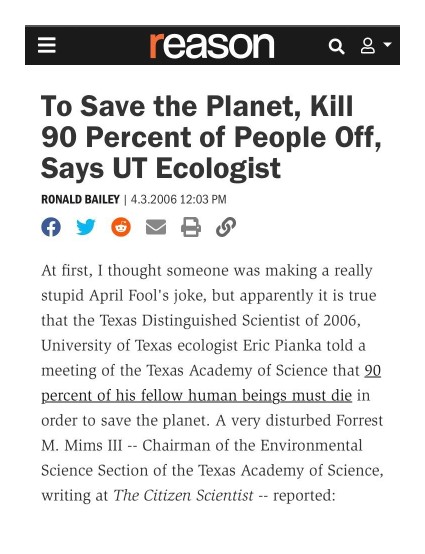Screen dimensions: 425x554
Task: Click the 'Says UT Ecologist' headline line
Action: 161,169
